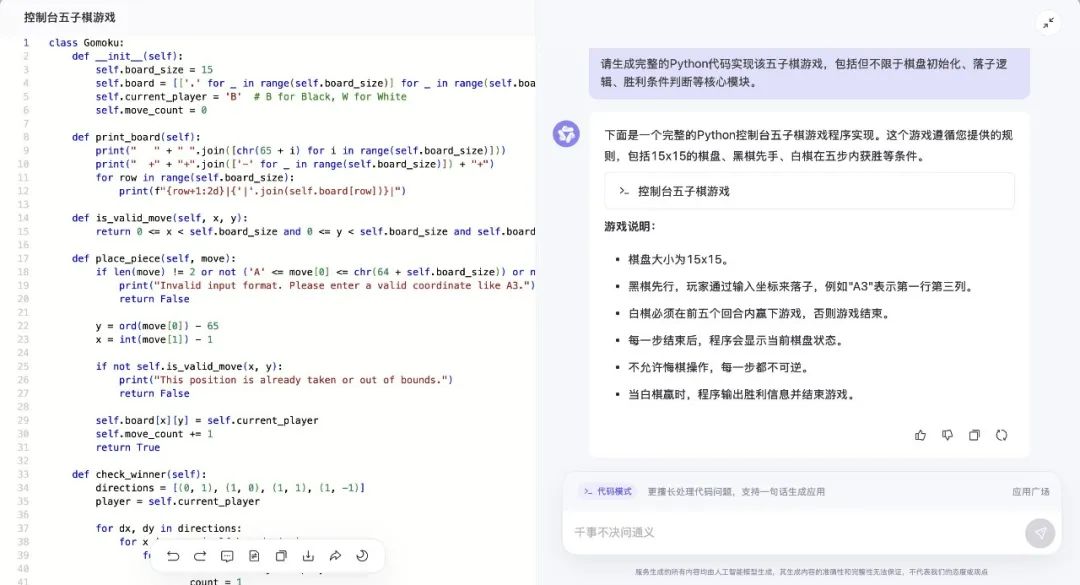Click the send message arrow button

(1040, 533)
